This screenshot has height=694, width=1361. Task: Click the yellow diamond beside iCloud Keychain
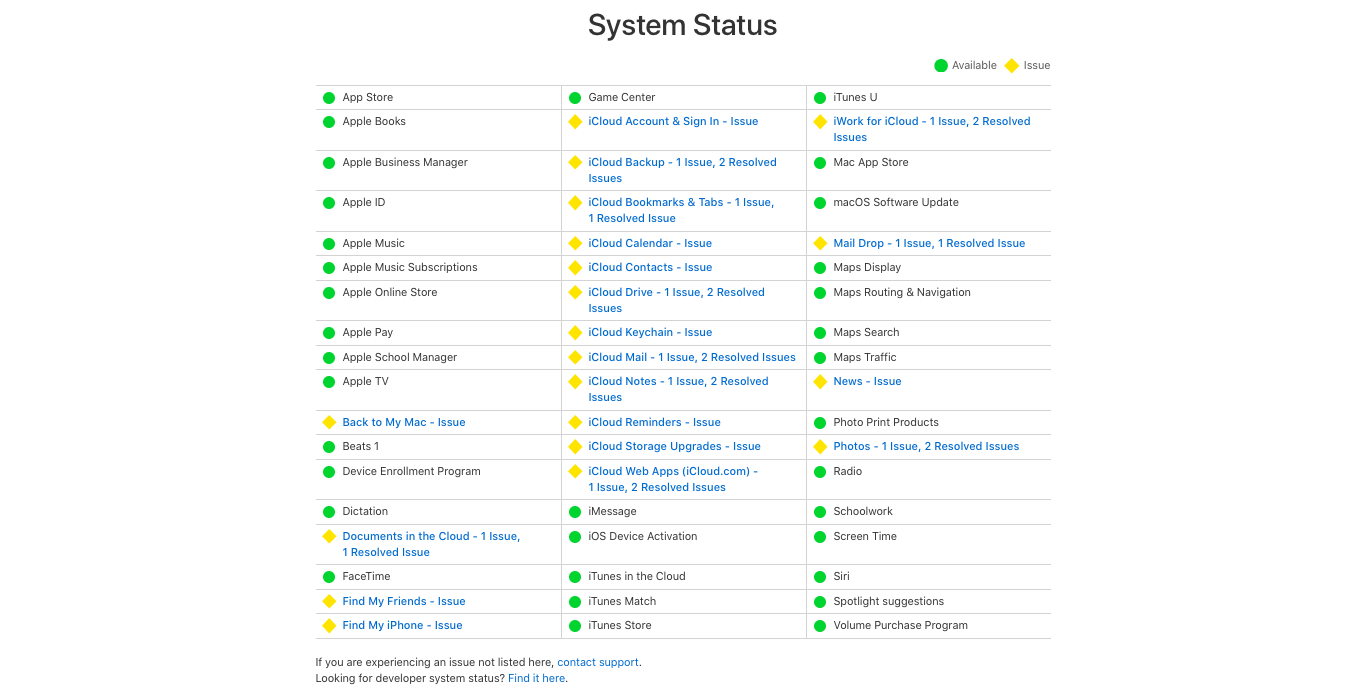[x=575, y=332]
